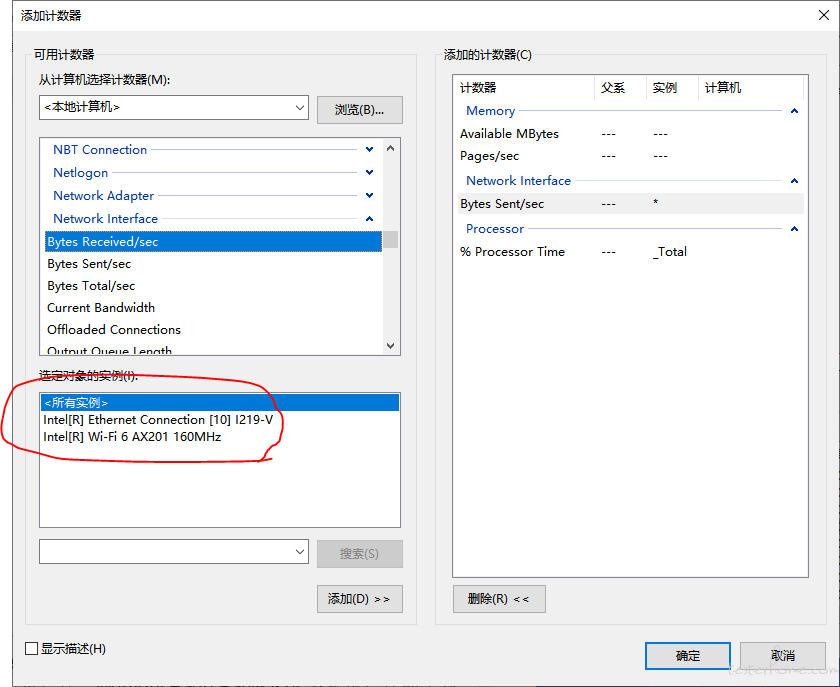Viewport: 840px width, 687px height.
Task: Collapse the Network Interface category in available counters
Action: click(x=369, y=219)
